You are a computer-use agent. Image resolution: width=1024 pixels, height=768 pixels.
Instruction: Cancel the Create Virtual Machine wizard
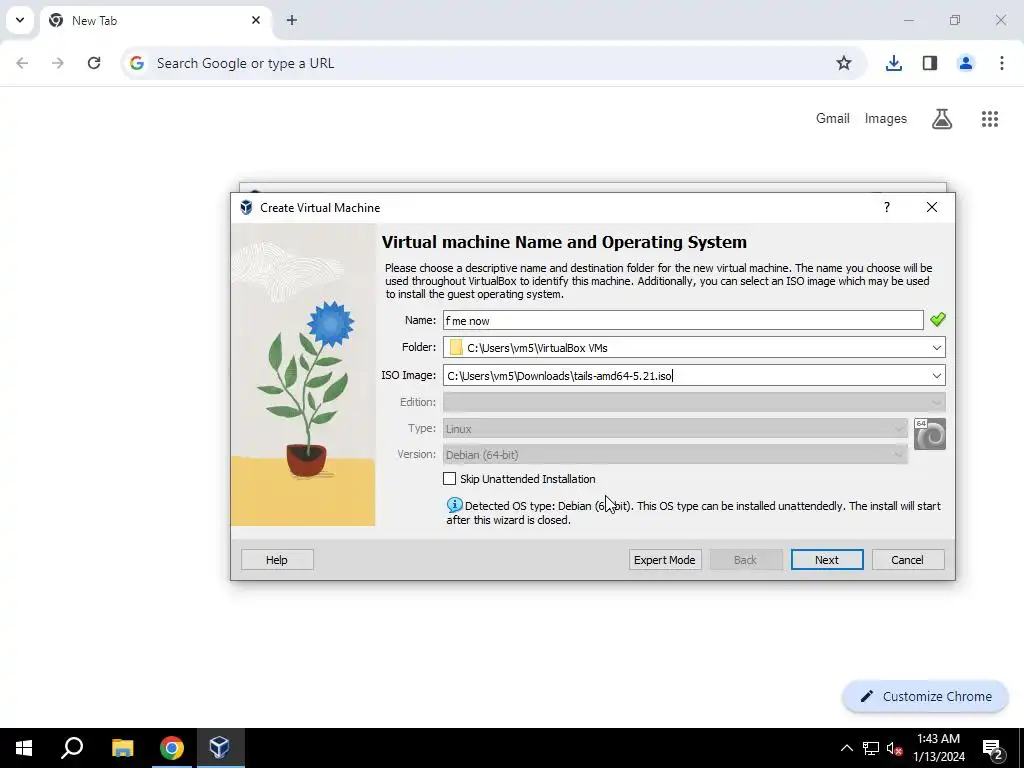tap(908, 560)
